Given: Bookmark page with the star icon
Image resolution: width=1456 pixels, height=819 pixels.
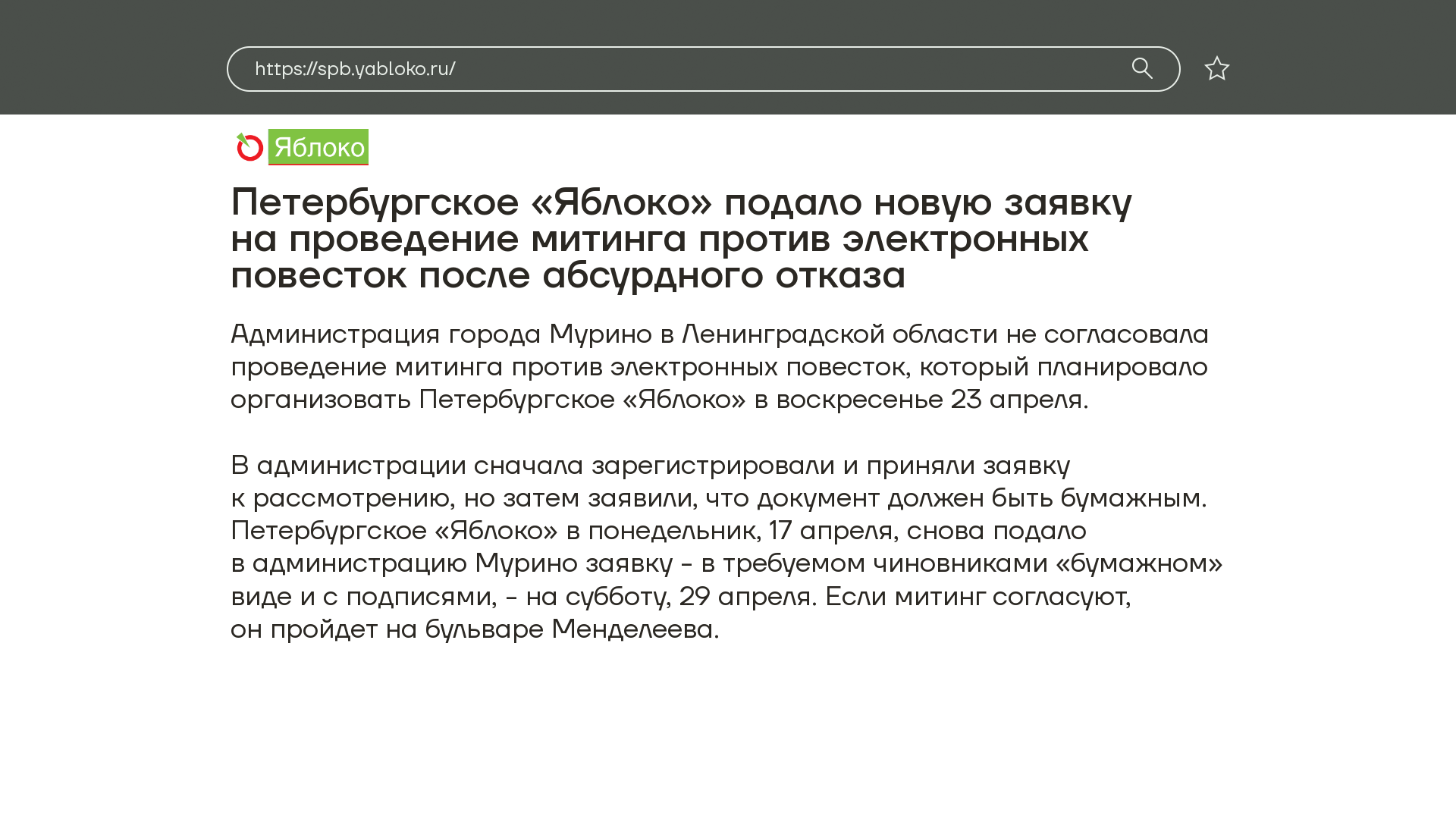Looking at the screenshot, I should [1216, 68].
